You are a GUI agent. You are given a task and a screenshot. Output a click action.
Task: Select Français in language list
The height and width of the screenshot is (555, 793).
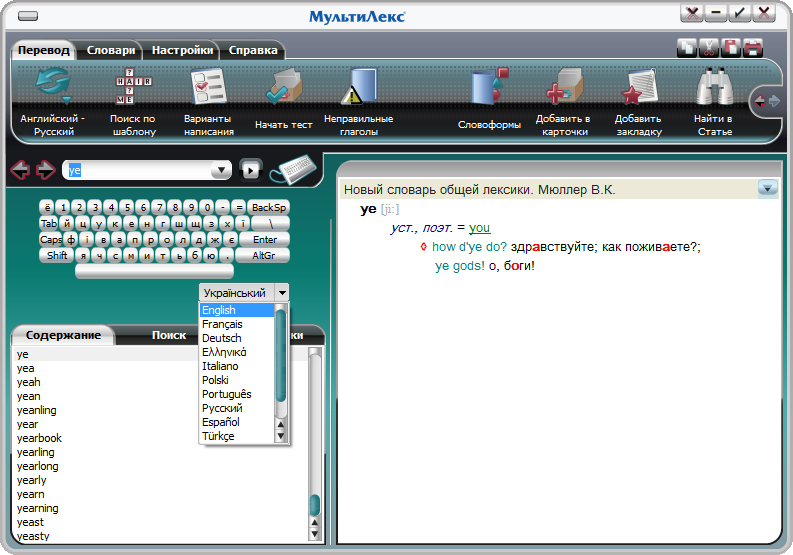point(237,324)
